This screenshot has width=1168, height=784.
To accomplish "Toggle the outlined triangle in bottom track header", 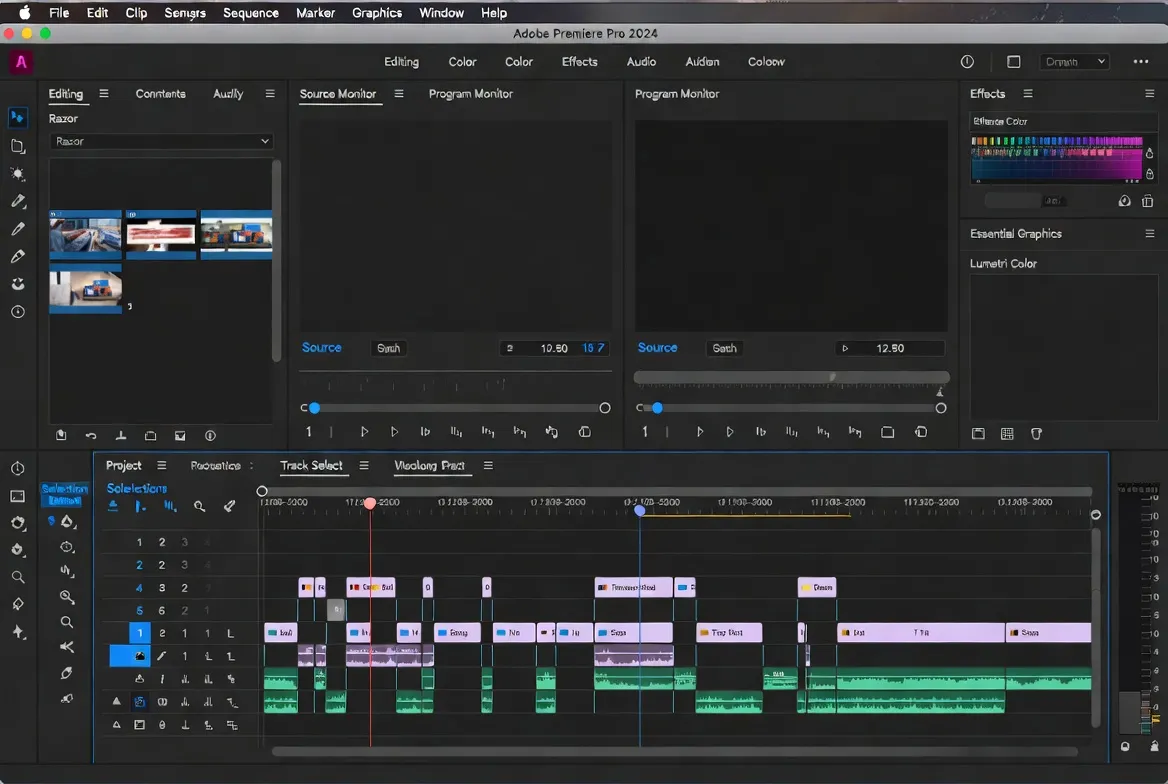I will click(x=116, y=724).
